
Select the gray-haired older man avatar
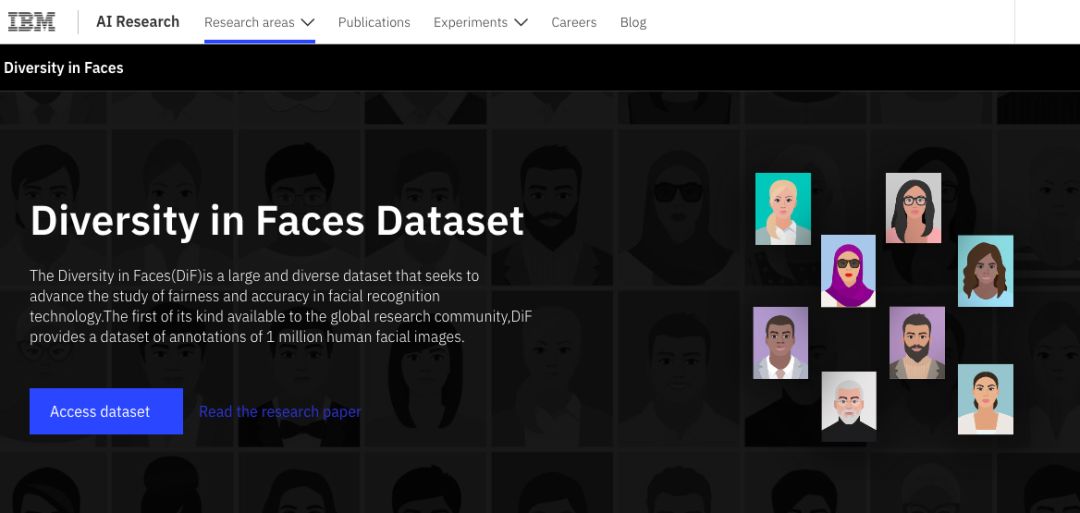pyautogui.click(x=849, y=406)
